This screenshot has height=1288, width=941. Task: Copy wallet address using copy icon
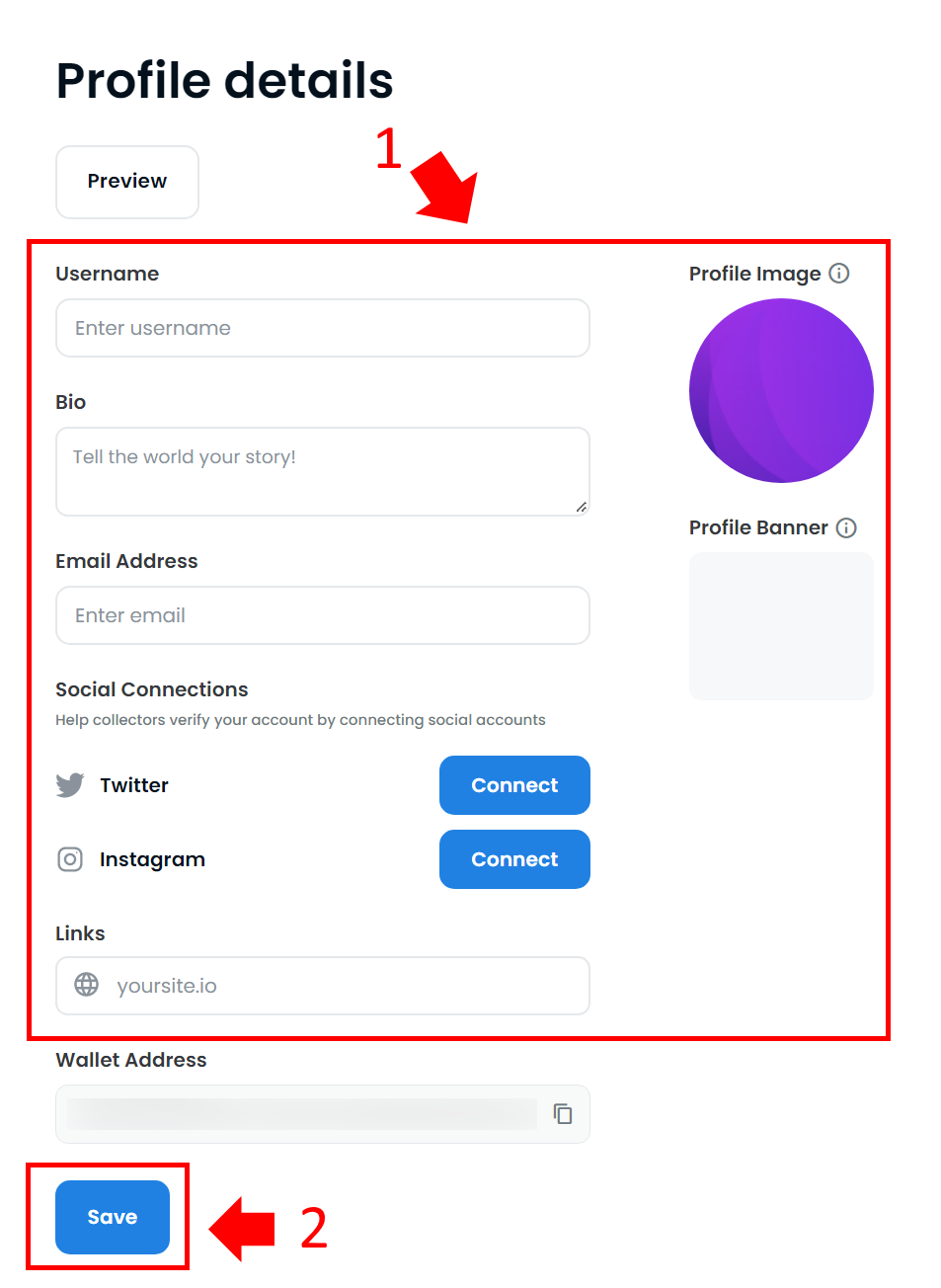[x=563, y=1114]
